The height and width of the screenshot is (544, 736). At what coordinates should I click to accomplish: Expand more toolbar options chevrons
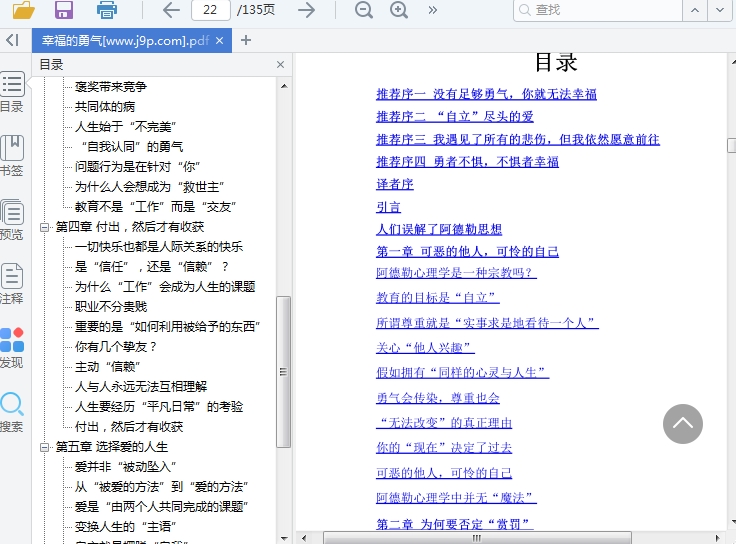(x=433, y=10)
